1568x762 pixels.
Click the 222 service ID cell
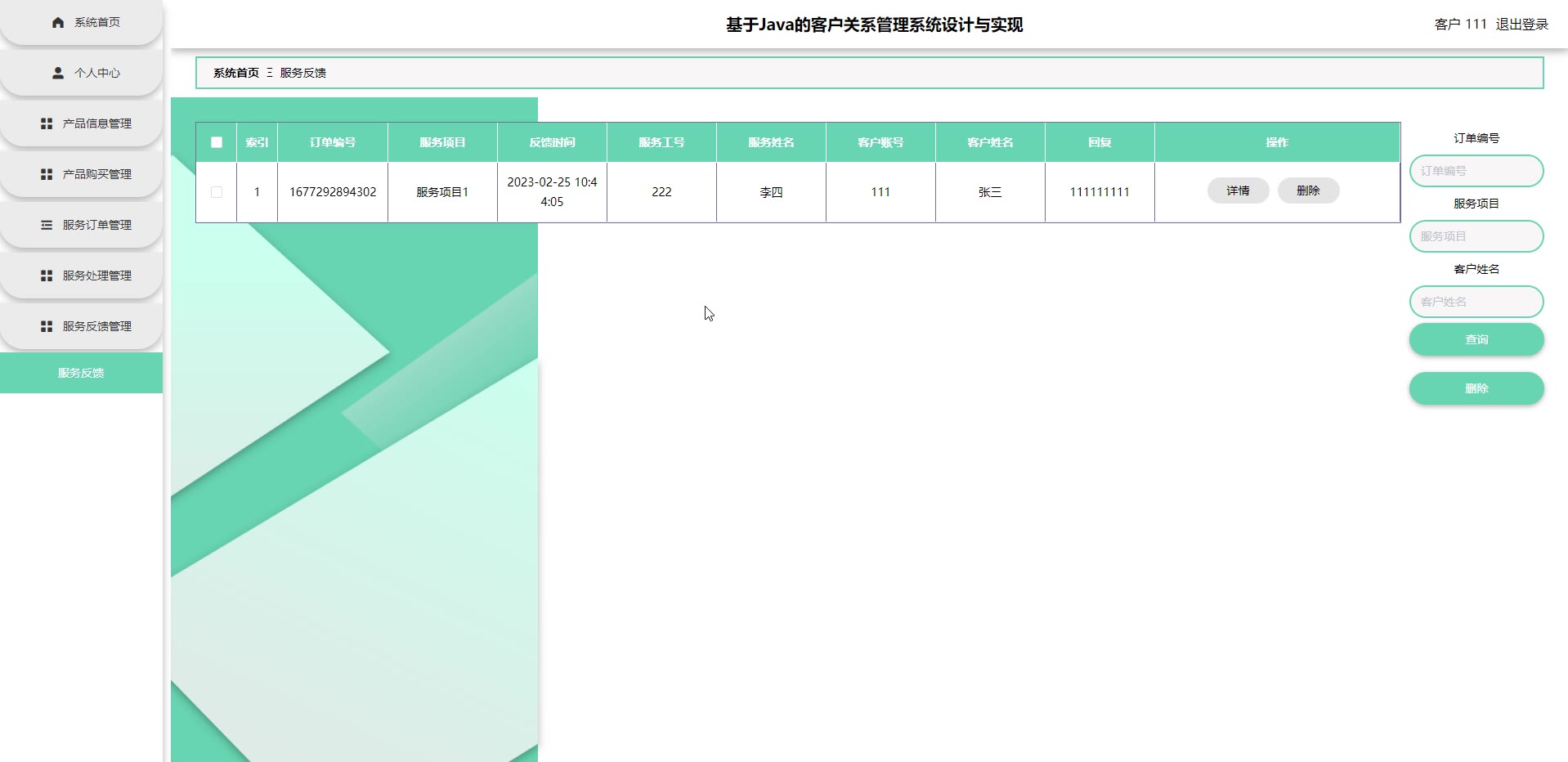pyautogui.click(x=661, y=192)
